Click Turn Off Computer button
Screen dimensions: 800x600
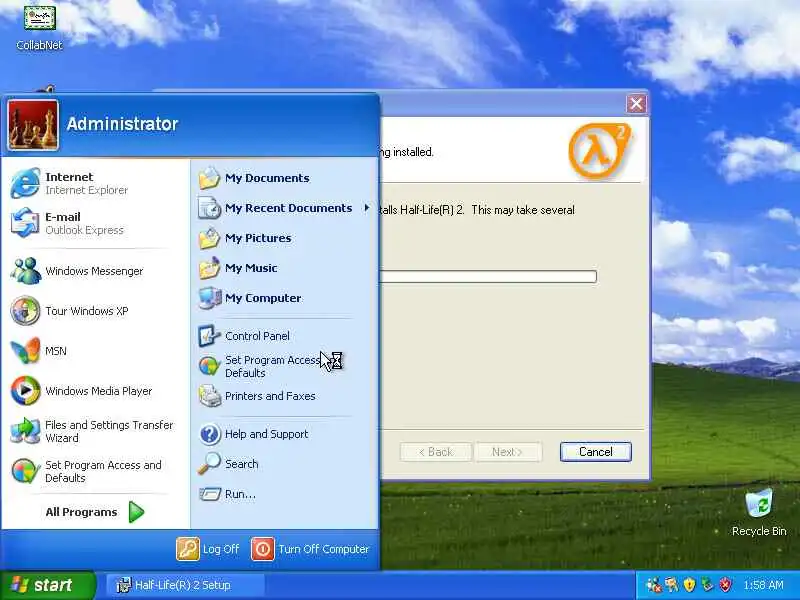(x=310, y=549)
